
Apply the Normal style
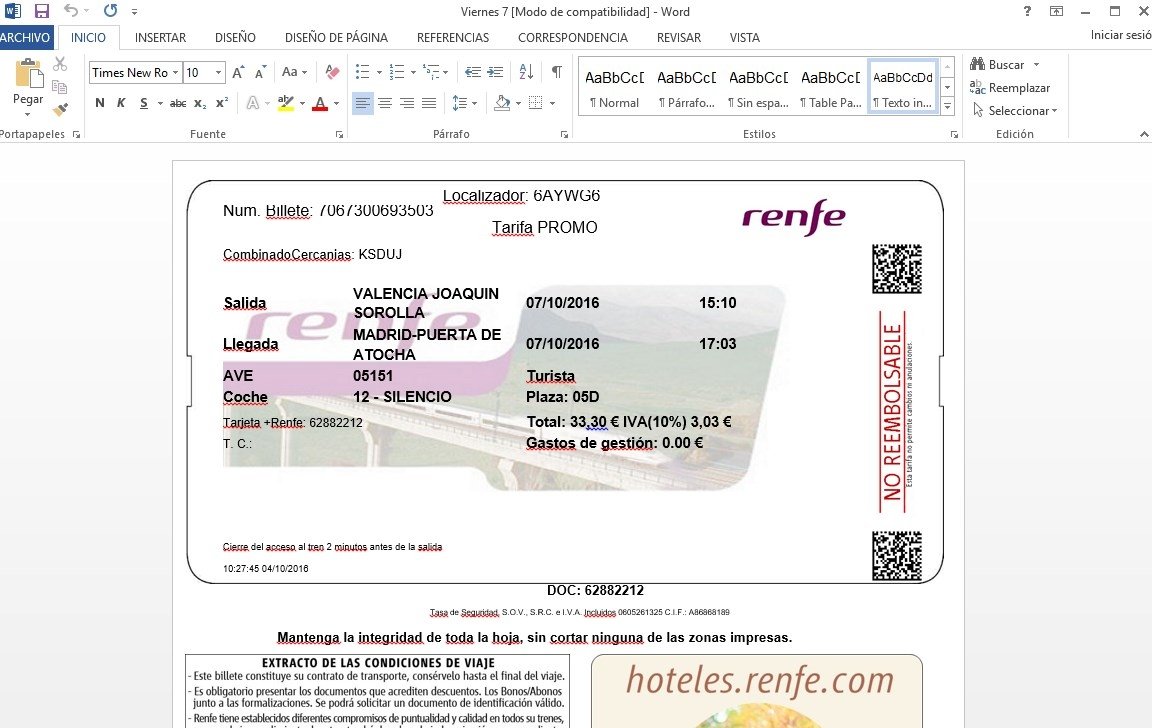614,88
